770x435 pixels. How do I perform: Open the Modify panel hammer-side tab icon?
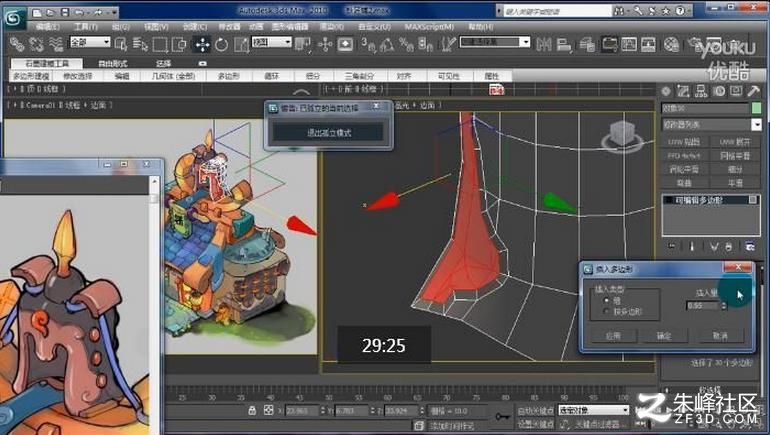[683, 91]
